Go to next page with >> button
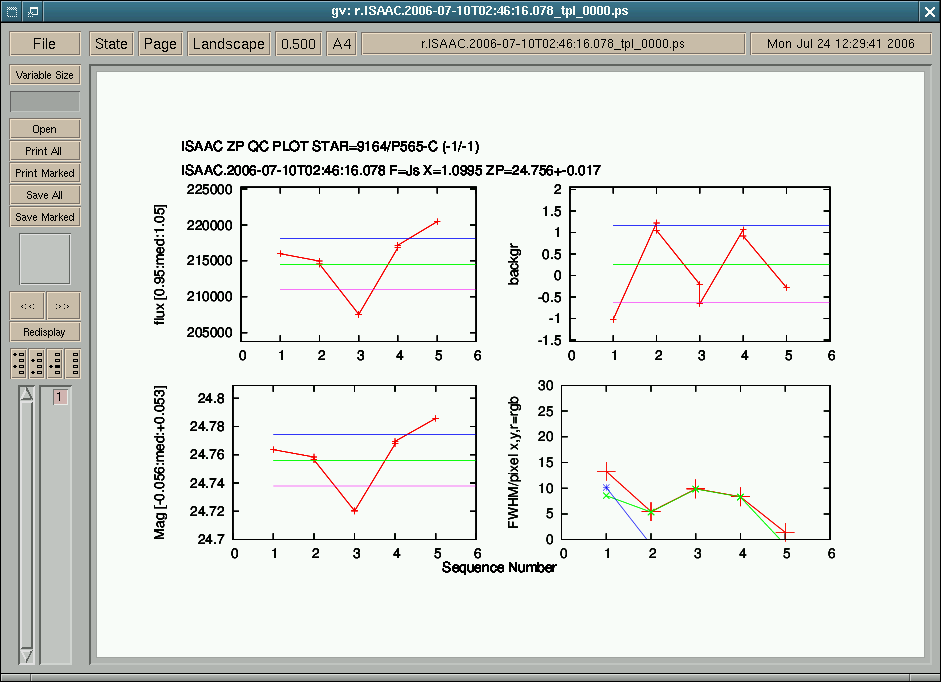This screenshot has height=682, width=941. (x=63, y=306)
